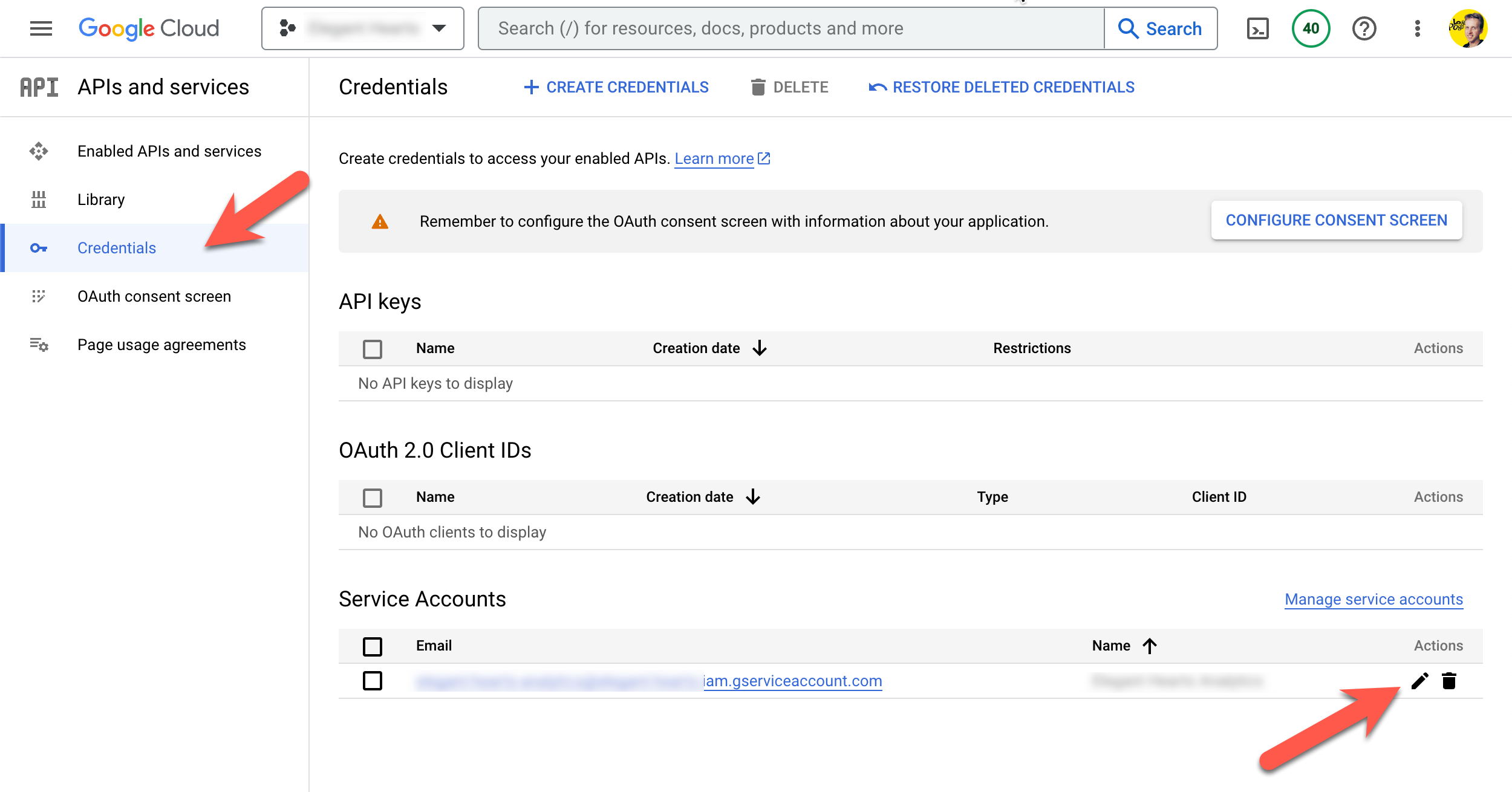Click the OAuth Type column header

coord(992,497)
